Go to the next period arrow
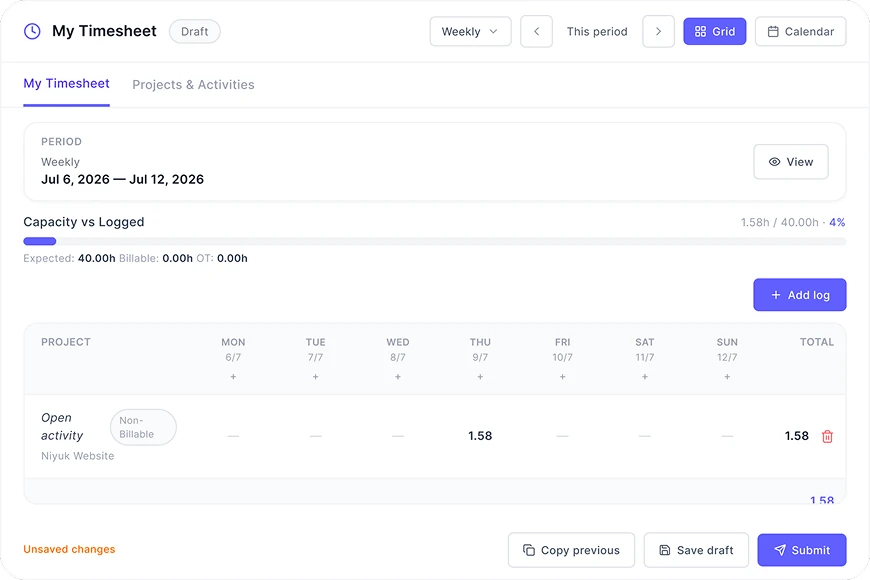 pos(659,32)
